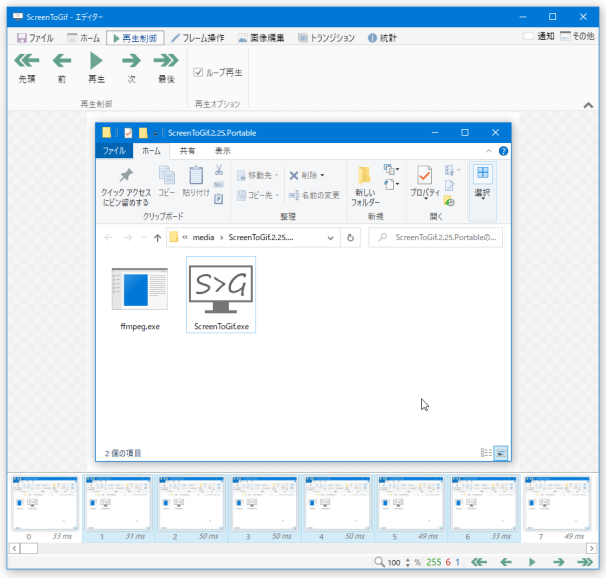Click the magnifier zoom icon in the status bar
606x578 pixels.
[x=379, y=563]
